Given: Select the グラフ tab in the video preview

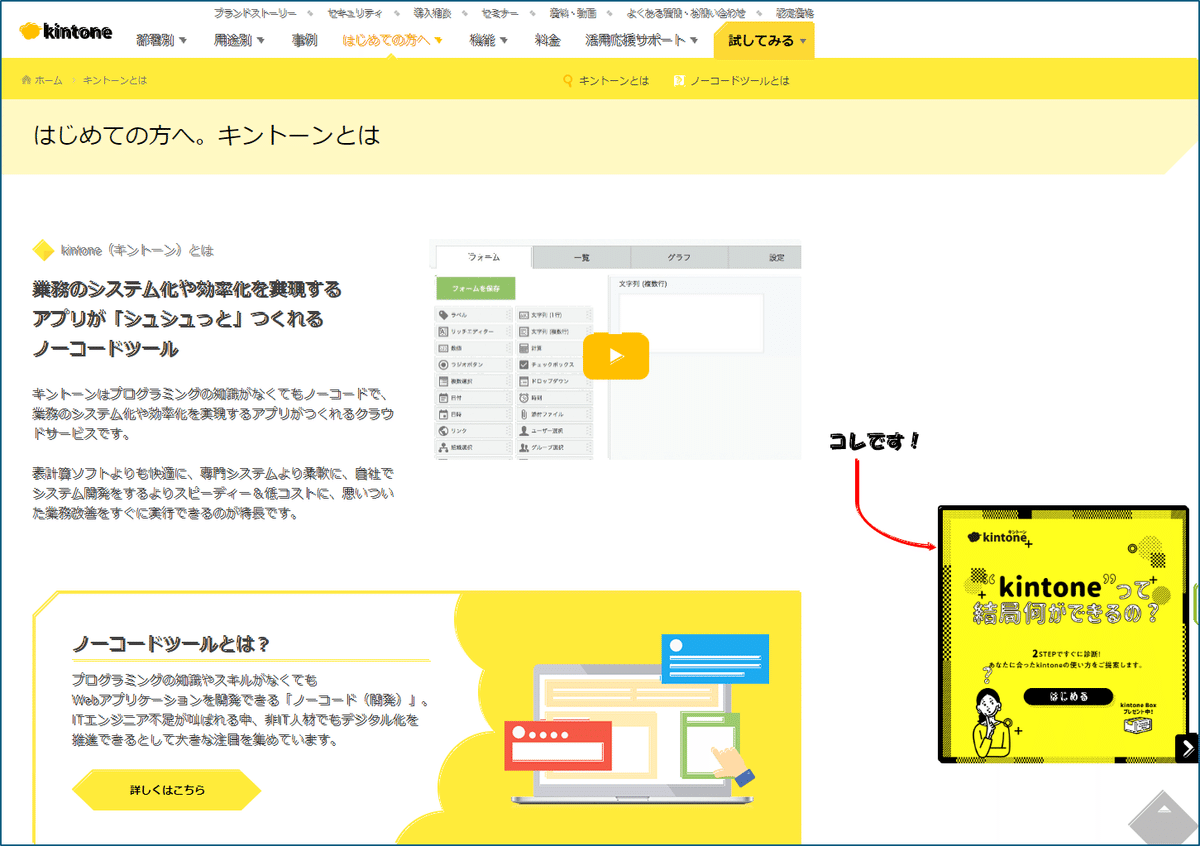Looking at the screenshot, I should click(x=679, y=257).
